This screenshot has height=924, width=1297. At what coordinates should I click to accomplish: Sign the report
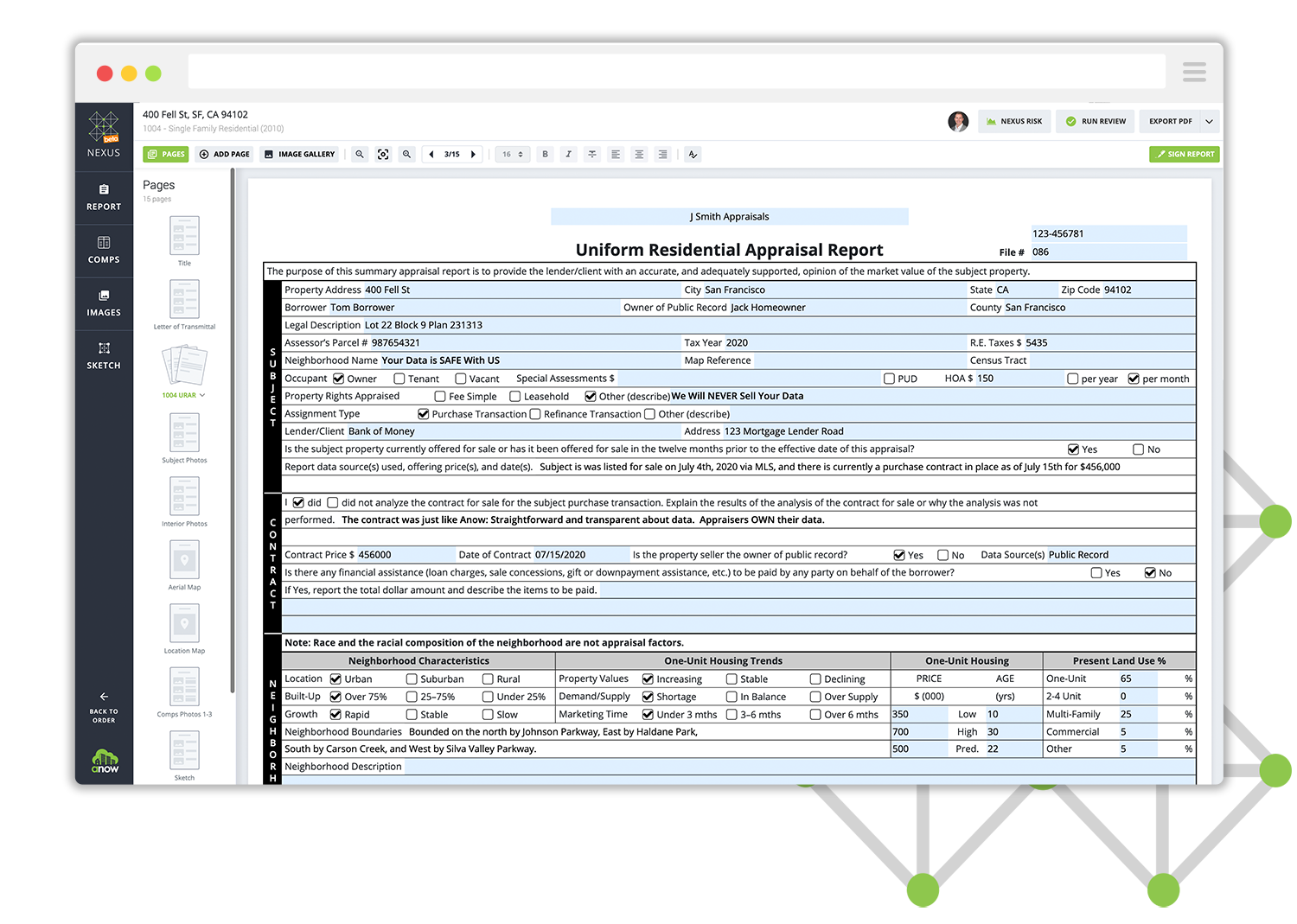click(1184, 154)
